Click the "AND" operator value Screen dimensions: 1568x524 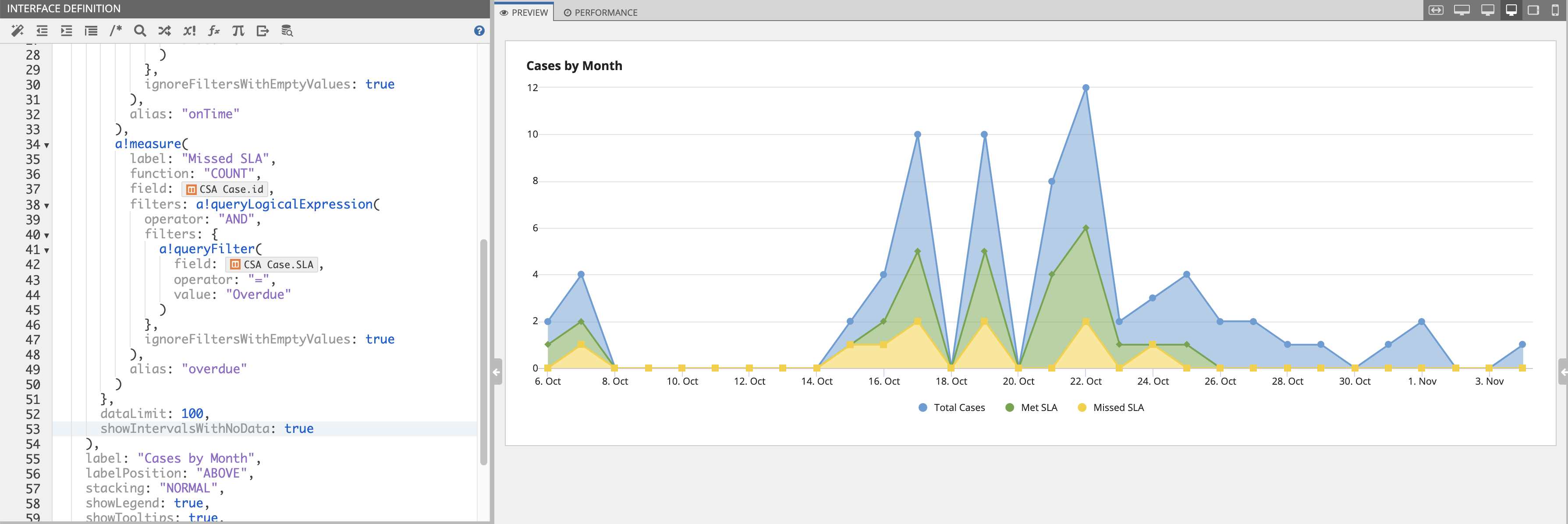click(x=236, y=219)
